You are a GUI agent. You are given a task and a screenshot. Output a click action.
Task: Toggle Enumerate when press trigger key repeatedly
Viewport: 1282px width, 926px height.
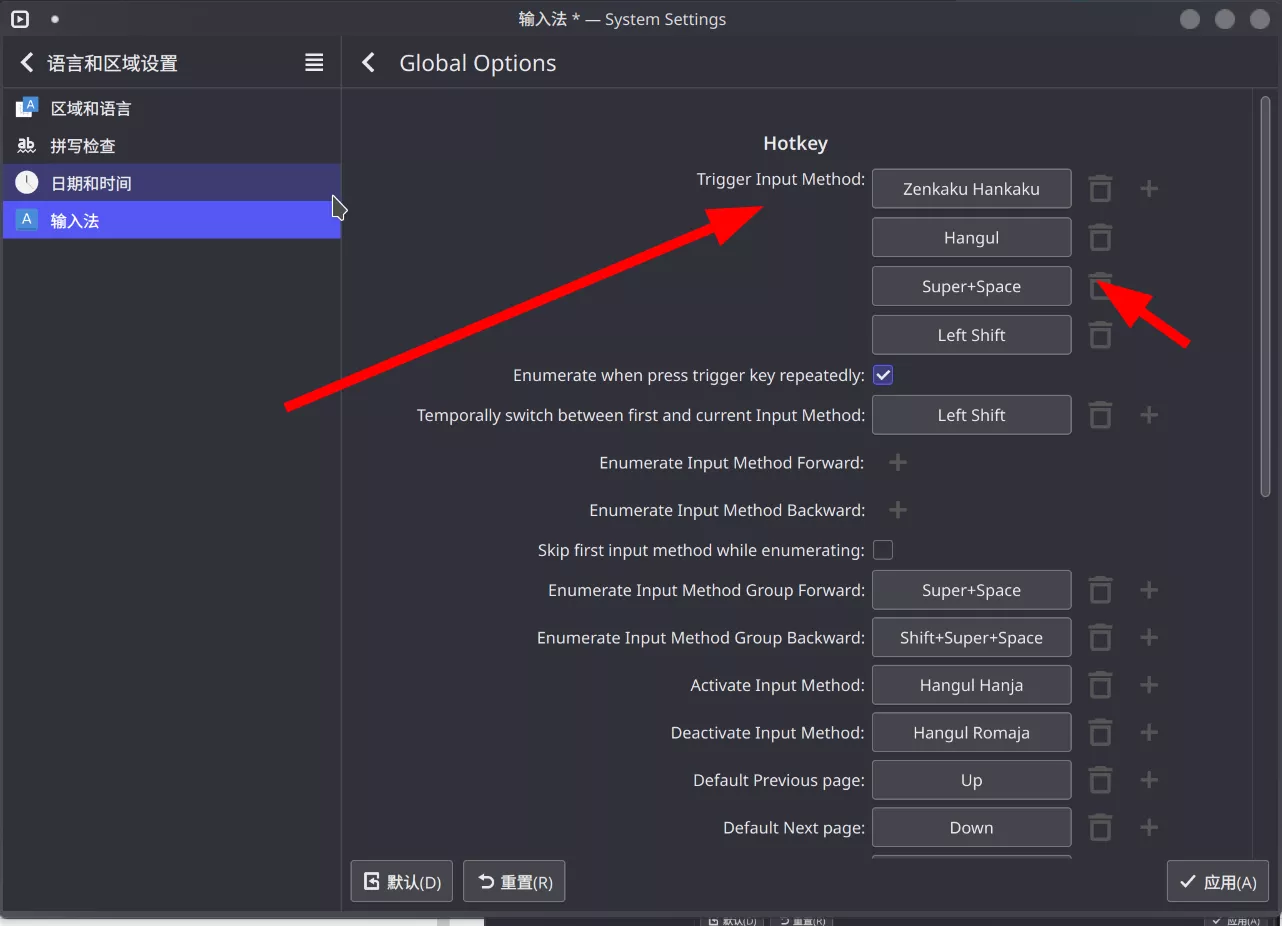click(x=883, y=376)
